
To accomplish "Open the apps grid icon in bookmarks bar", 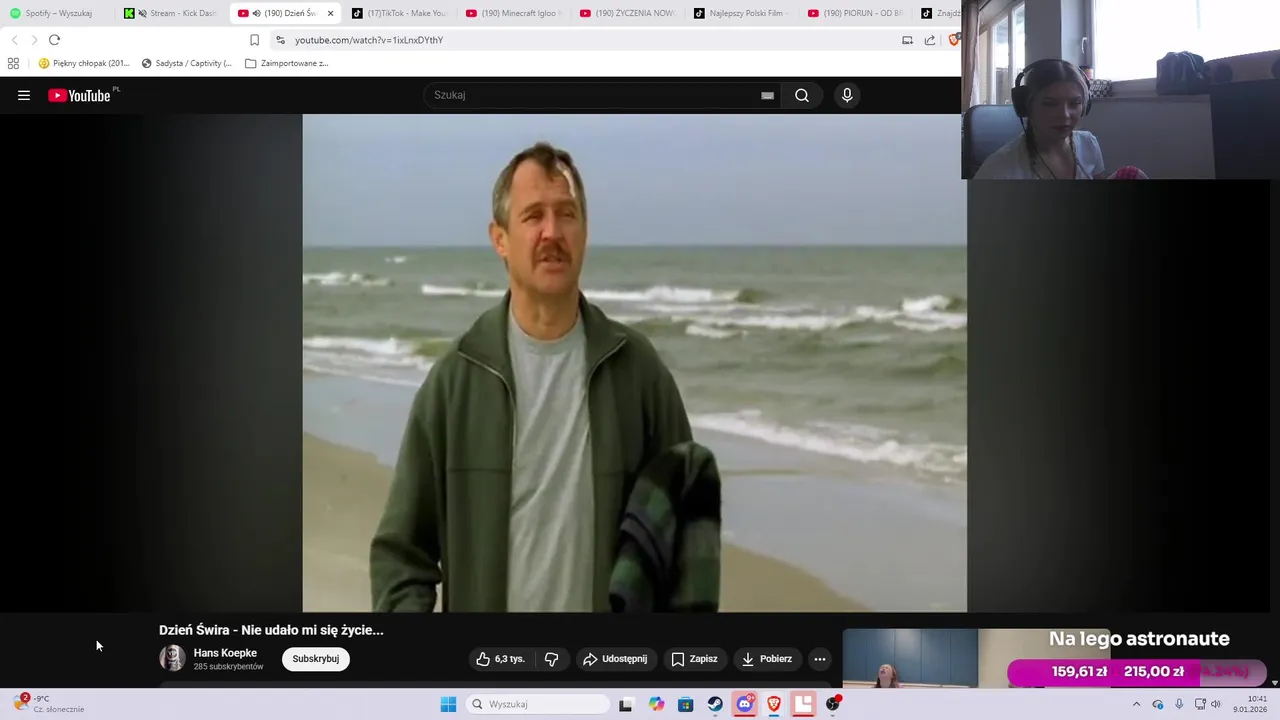I will click(13, 63).
